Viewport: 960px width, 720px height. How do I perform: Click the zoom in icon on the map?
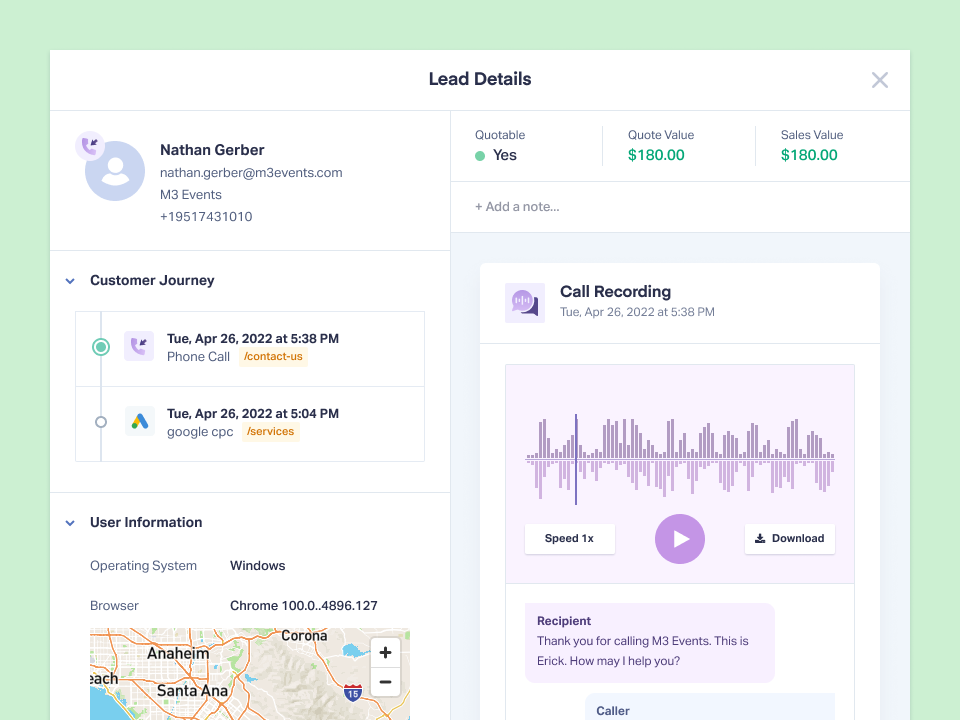(x=385, y=652)
